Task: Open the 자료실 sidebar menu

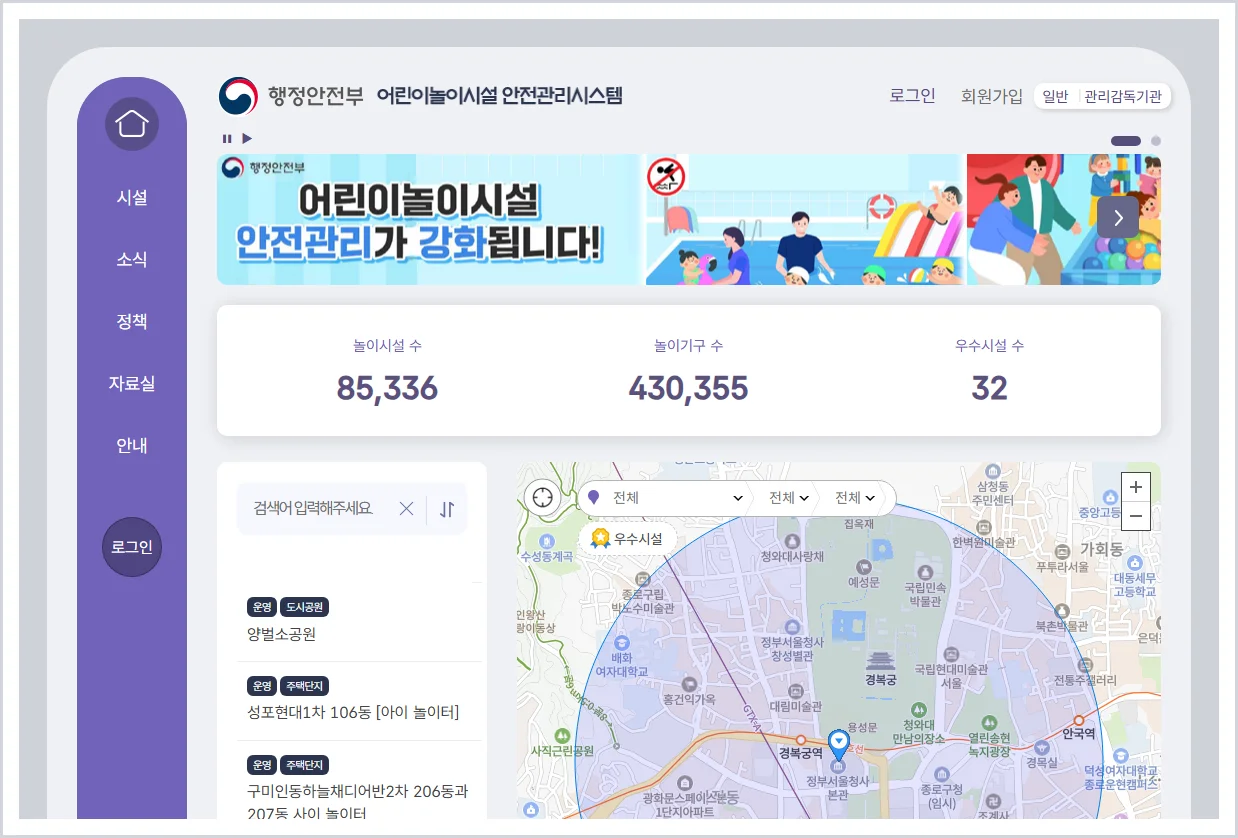Action: pos(132,383)
